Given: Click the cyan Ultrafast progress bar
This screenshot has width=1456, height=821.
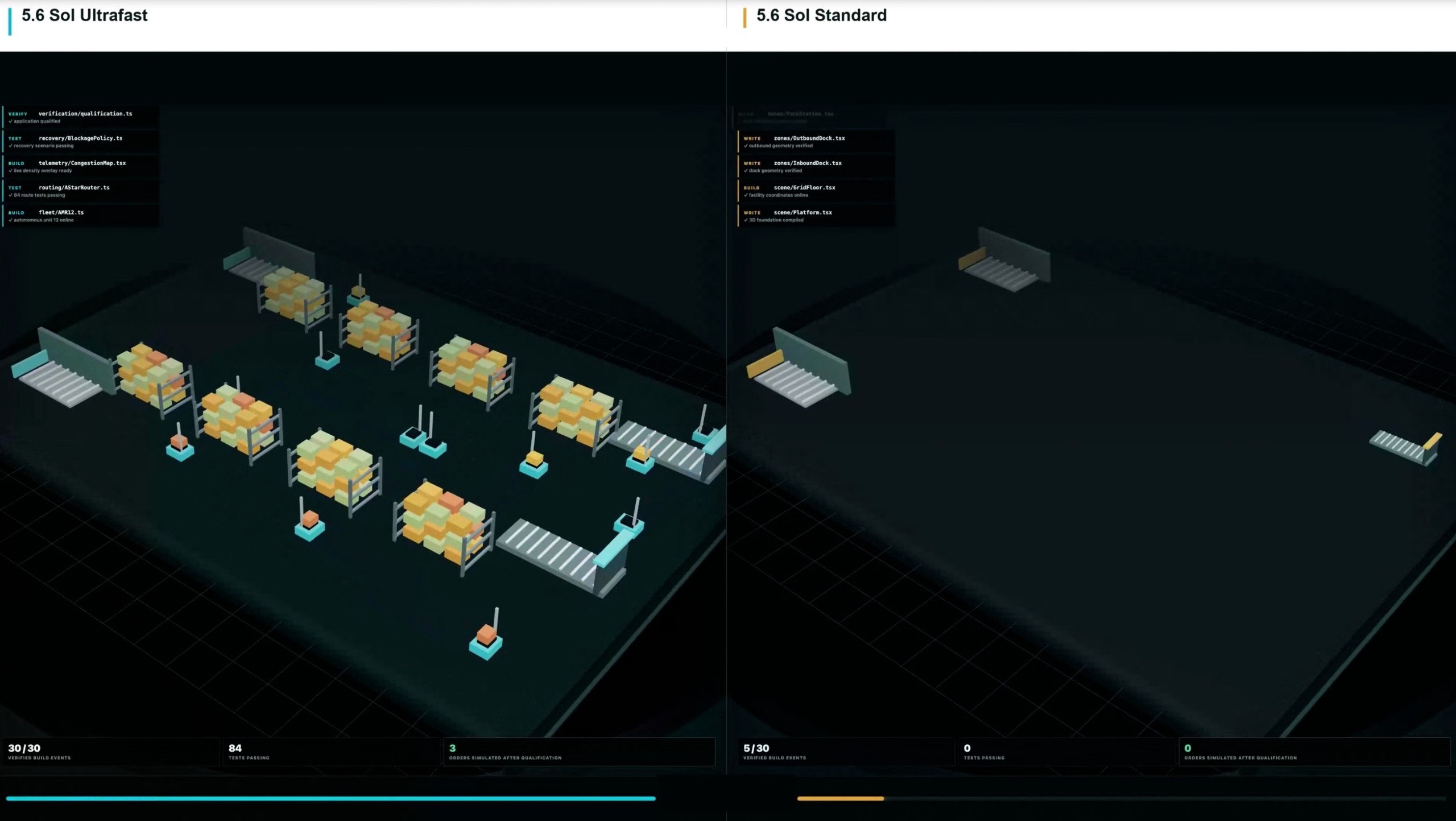Looking at the screenshot, I should click(x=330, y=798).
